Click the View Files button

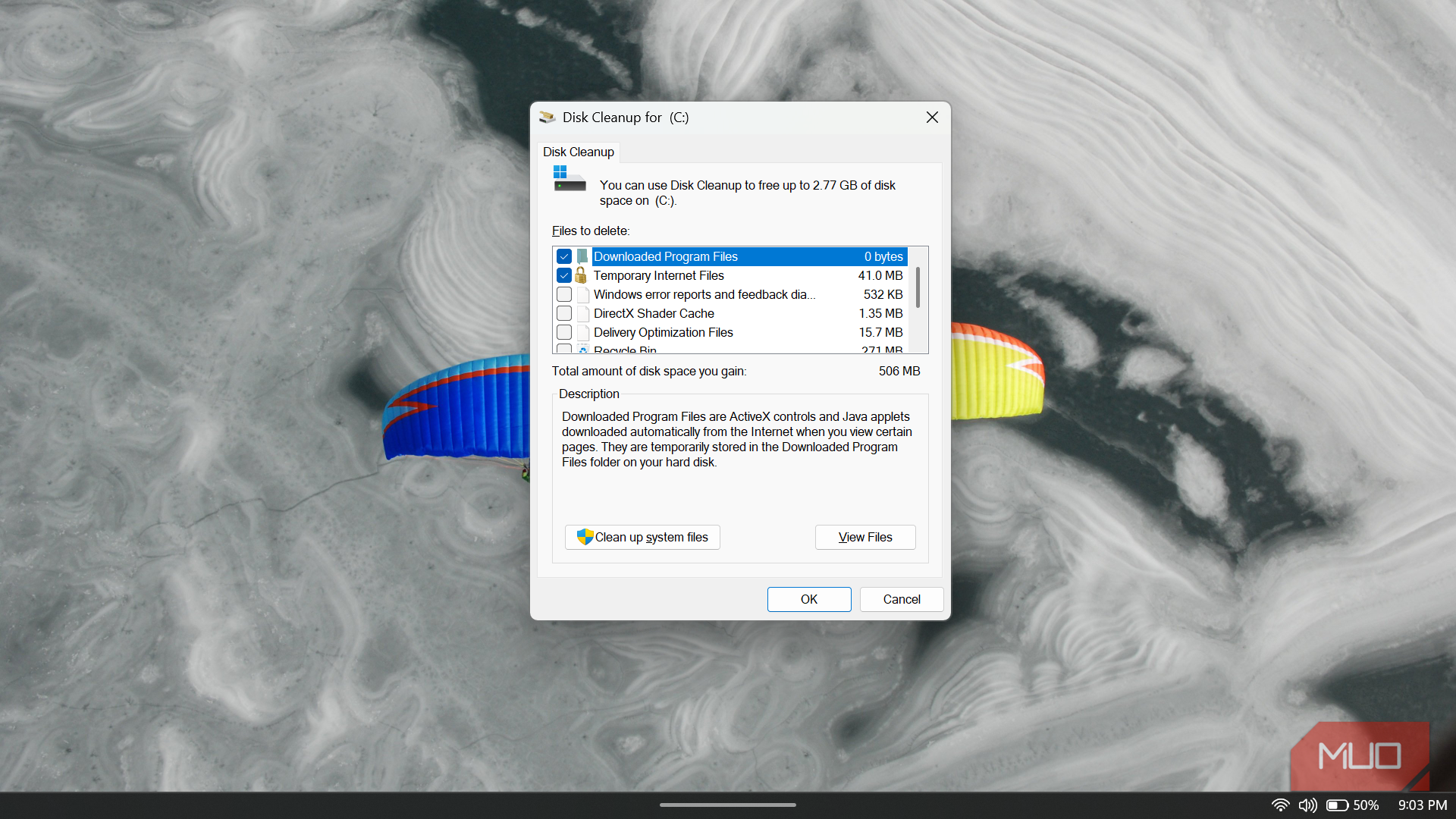(865, 537)
